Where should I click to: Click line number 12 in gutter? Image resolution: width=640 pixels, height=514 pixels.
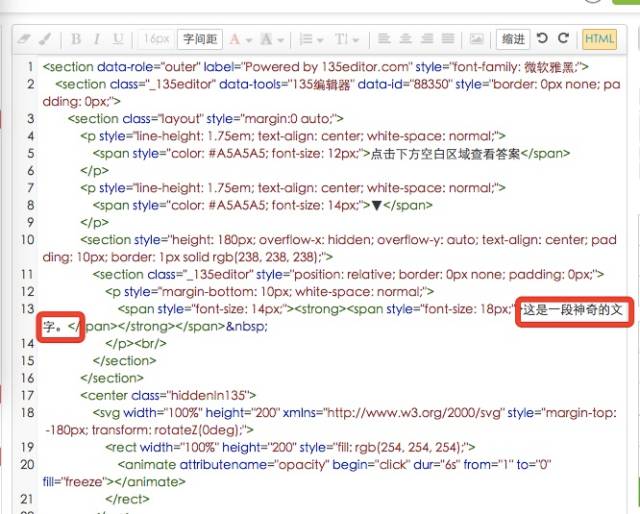point(27,292)
